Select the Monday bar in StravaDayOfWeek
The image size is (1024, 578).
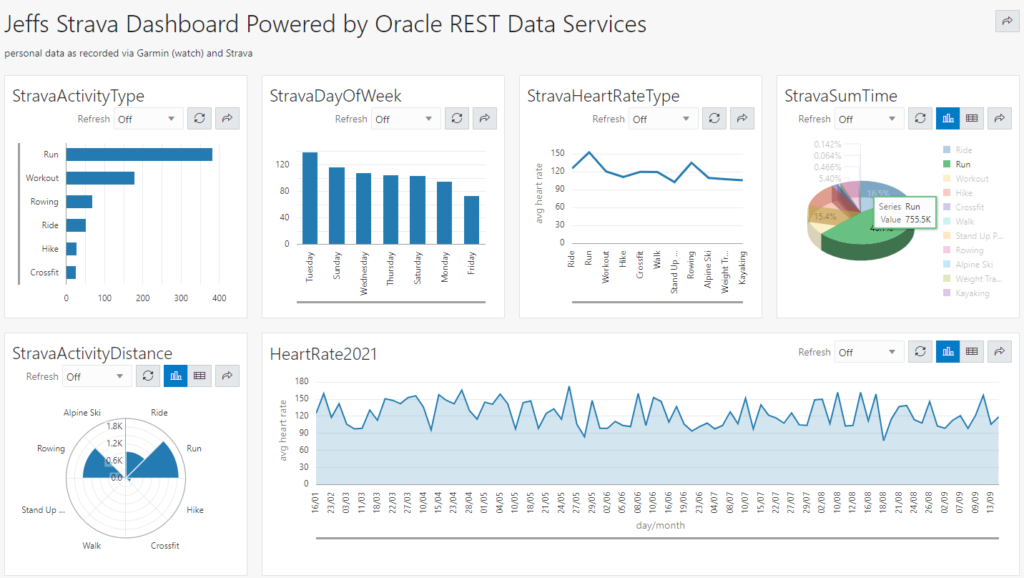[445, 213]
